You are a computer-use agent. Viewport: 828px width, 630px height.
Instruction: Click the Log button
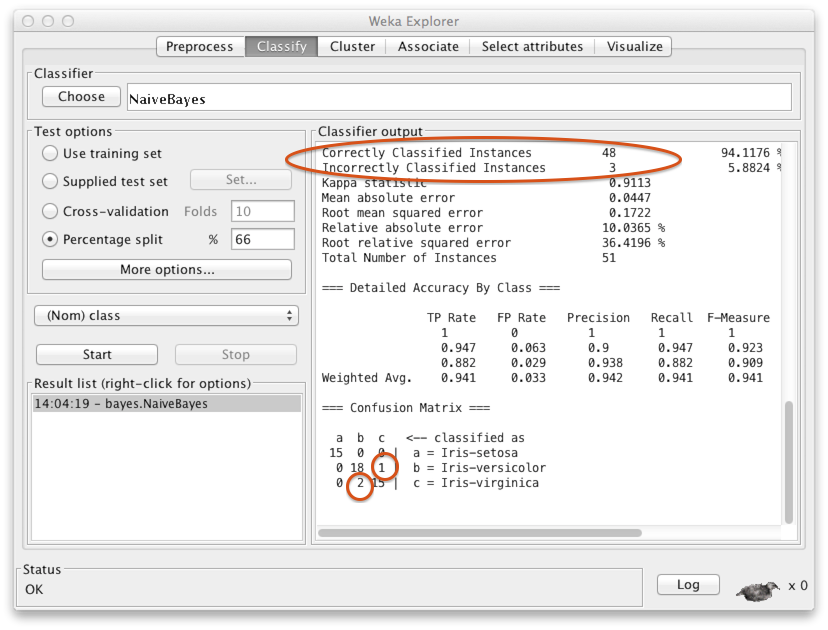coord(688,585)
